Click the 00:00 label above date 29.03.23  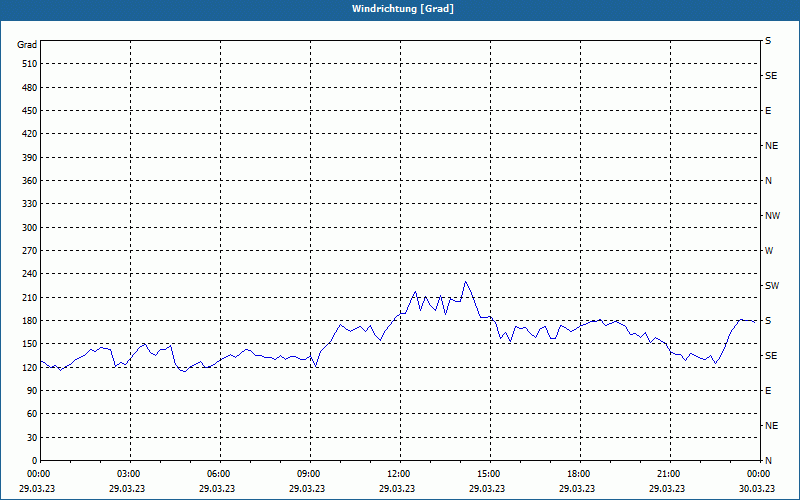(41, 474)
